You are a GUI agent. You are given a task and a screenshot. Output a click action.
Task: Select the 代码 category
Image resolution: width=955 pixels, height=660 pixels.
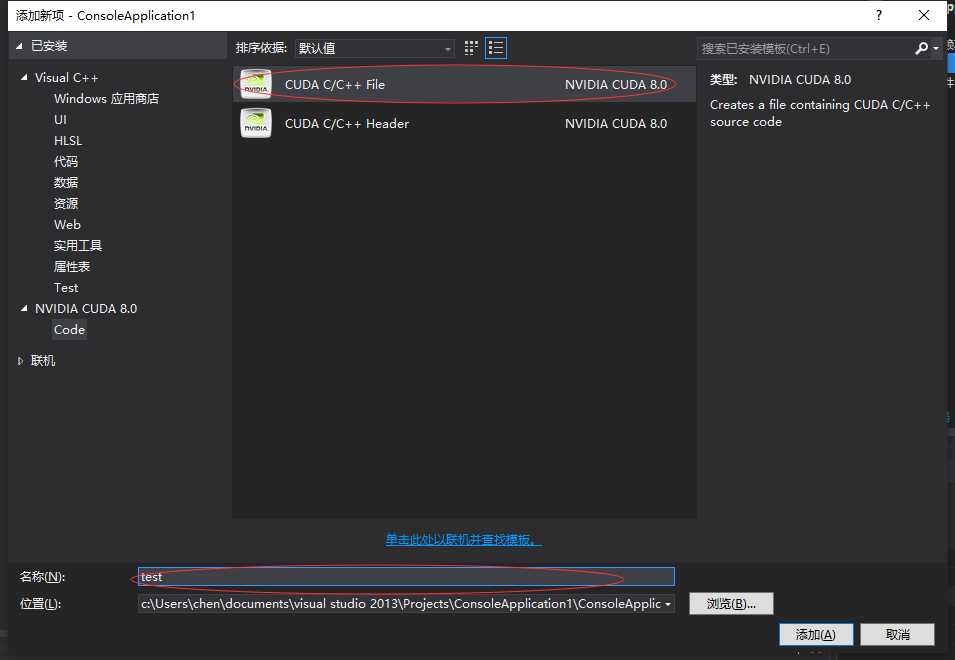coord(66,161)
